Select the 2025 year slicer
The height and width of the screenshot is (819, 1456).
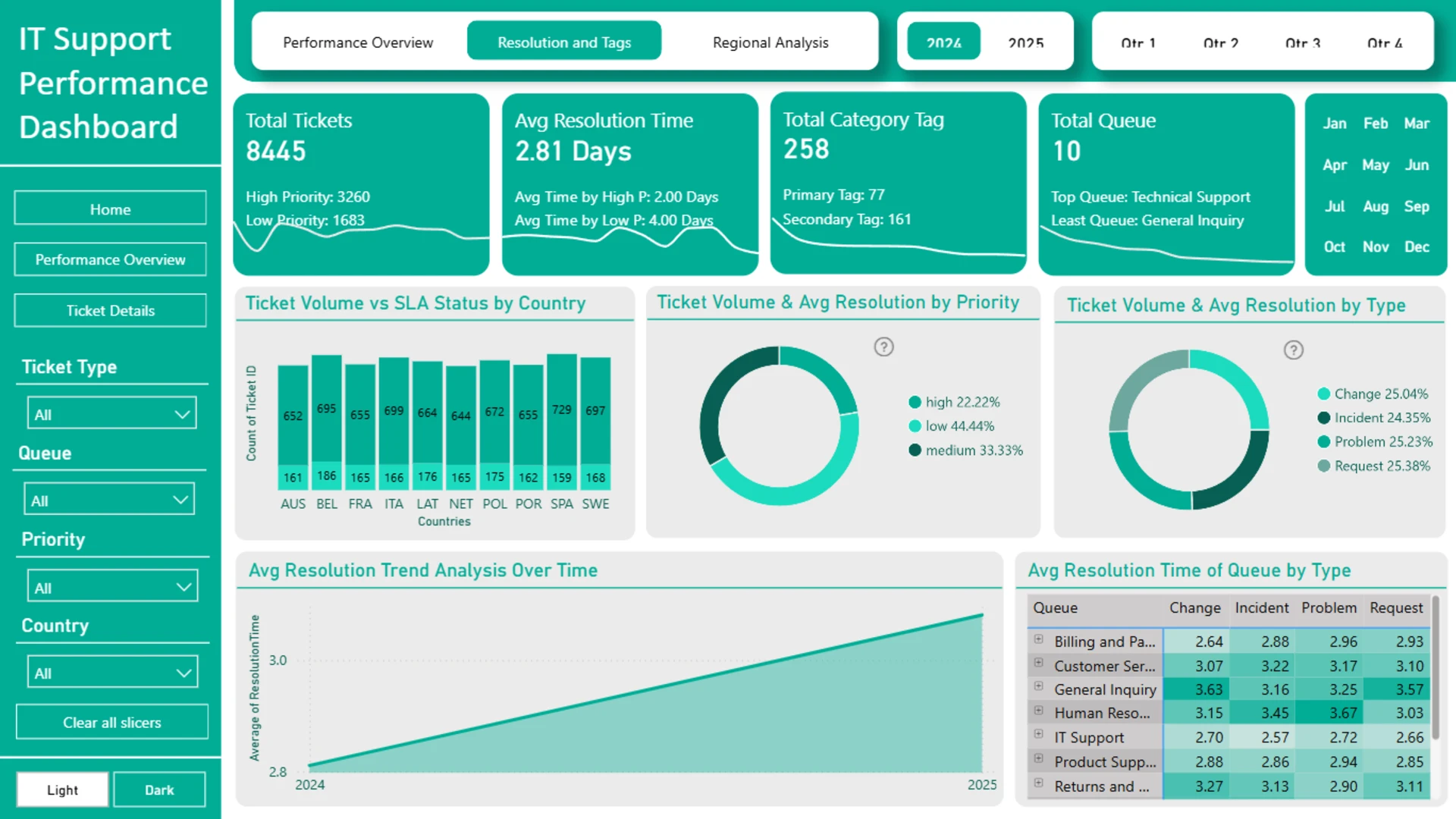(1025, 42)
